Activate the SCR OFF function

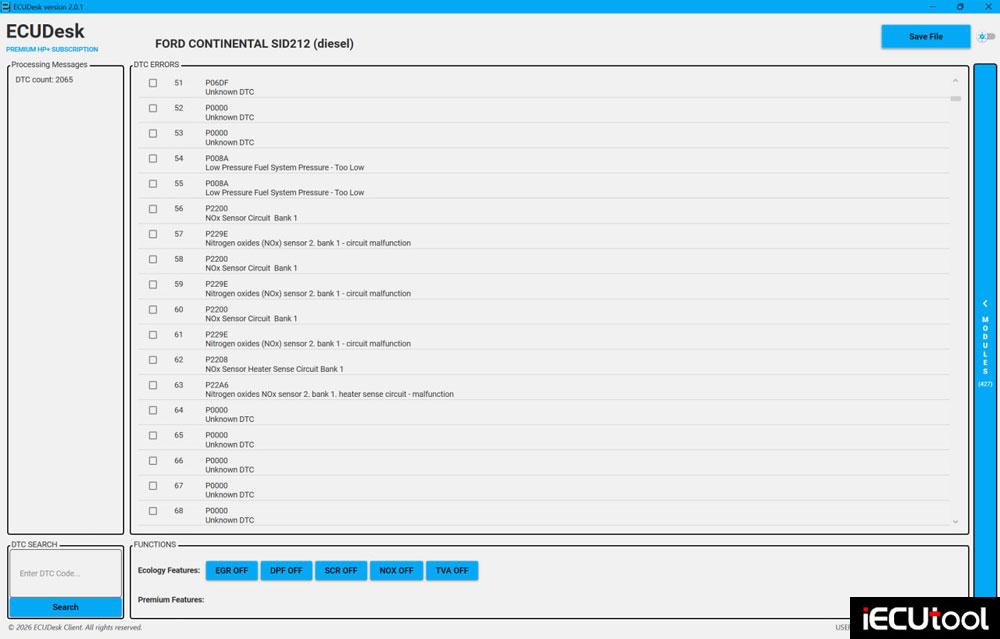pos(341,571)
